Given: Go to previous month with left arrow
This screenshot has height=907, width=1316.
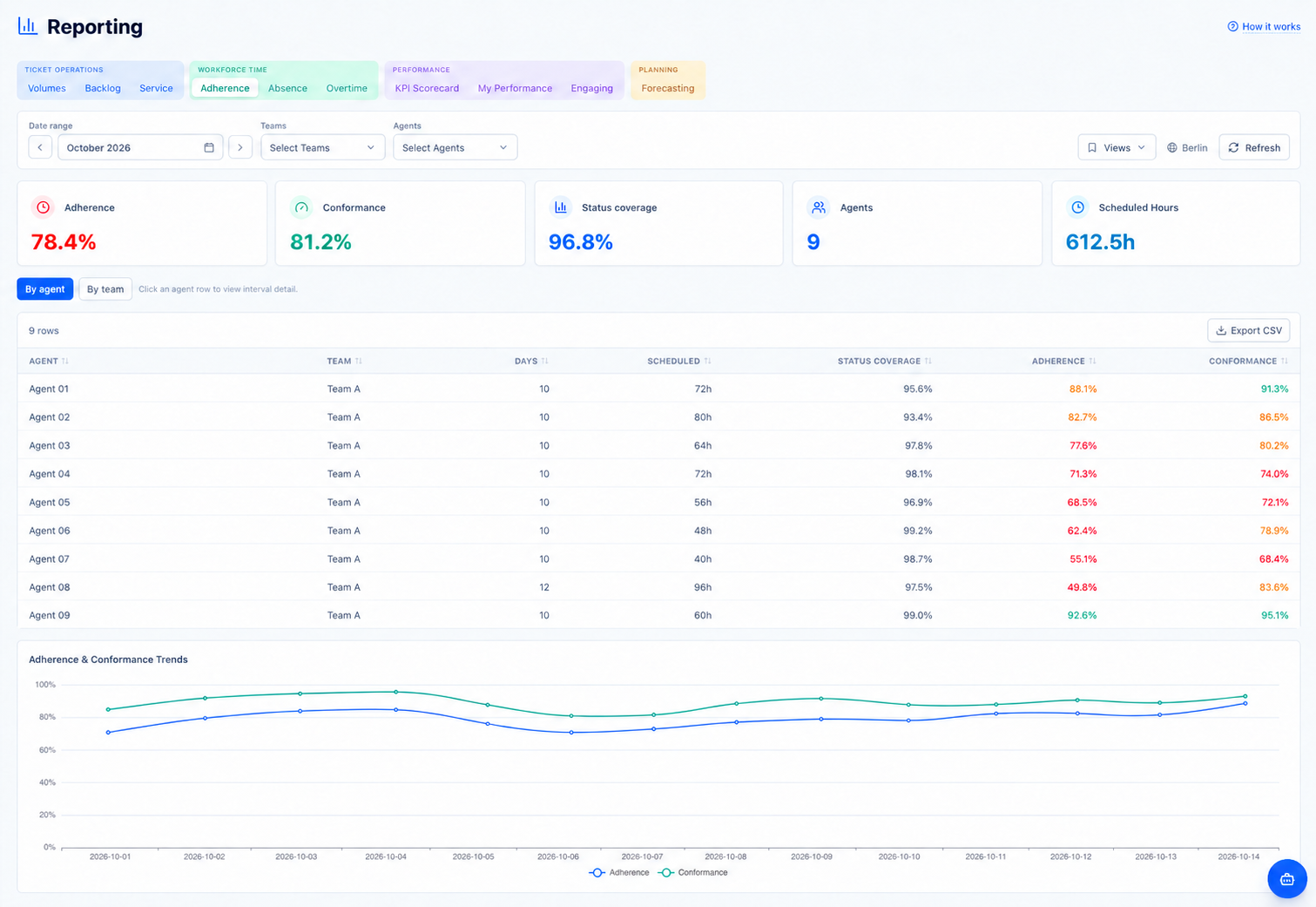Looking at the screenshot, I should (40, 147).
